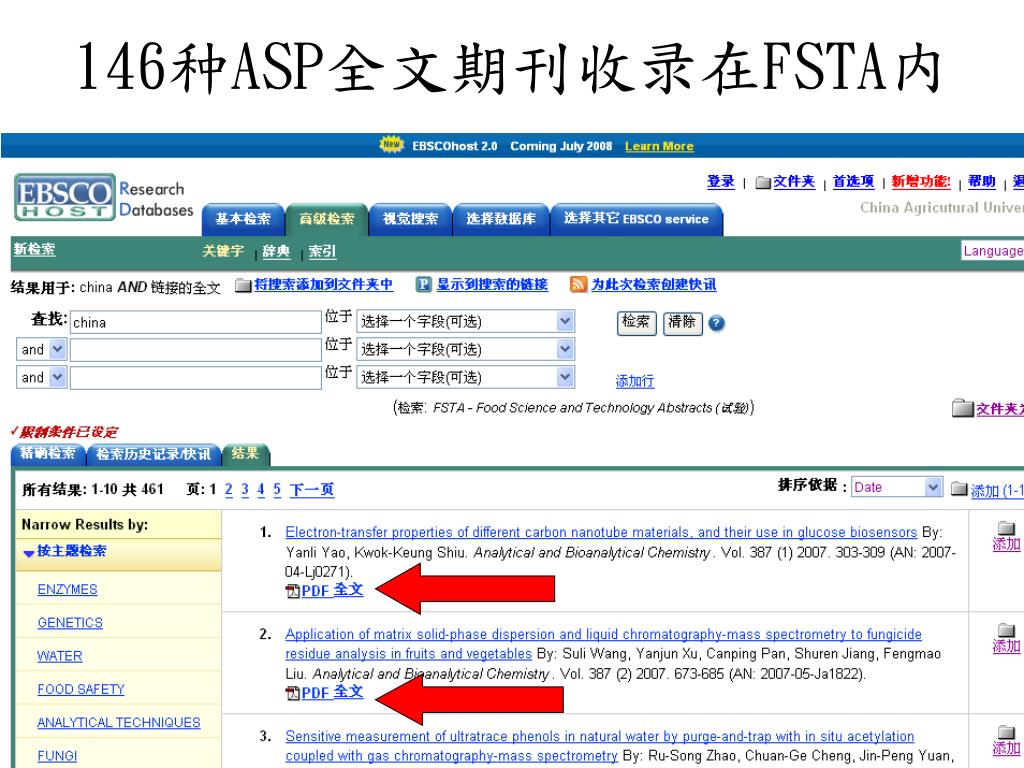
Task: Click the EBSCOhost logo
Action: point(65,197)
